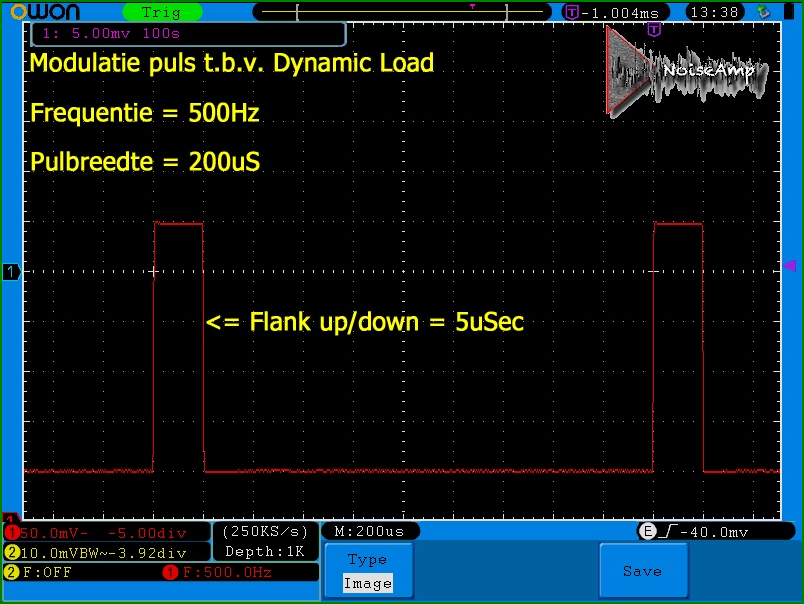This screenshot has height=604, width=804.
Task: Click the channel 1 ground marker
Action: pyautogui.click(x=11, y=271)
